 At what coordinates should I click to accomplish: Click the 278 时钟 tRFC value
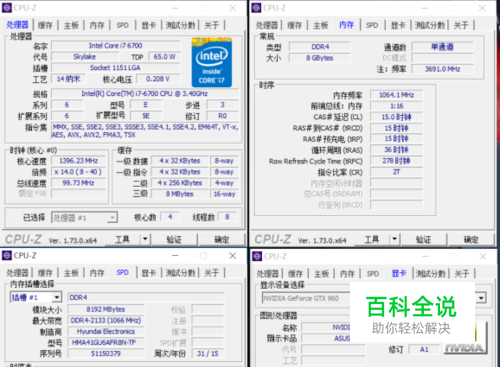click(396, 161)
